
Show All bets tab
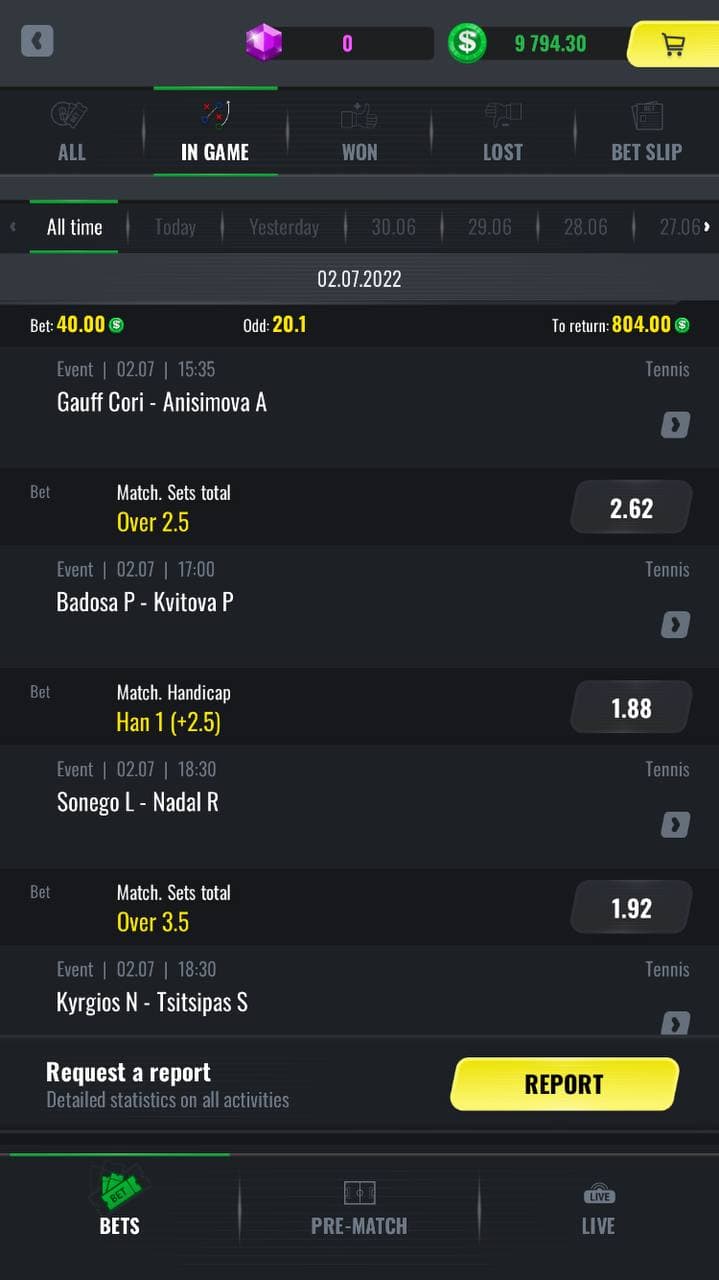(x=71, y=132)
